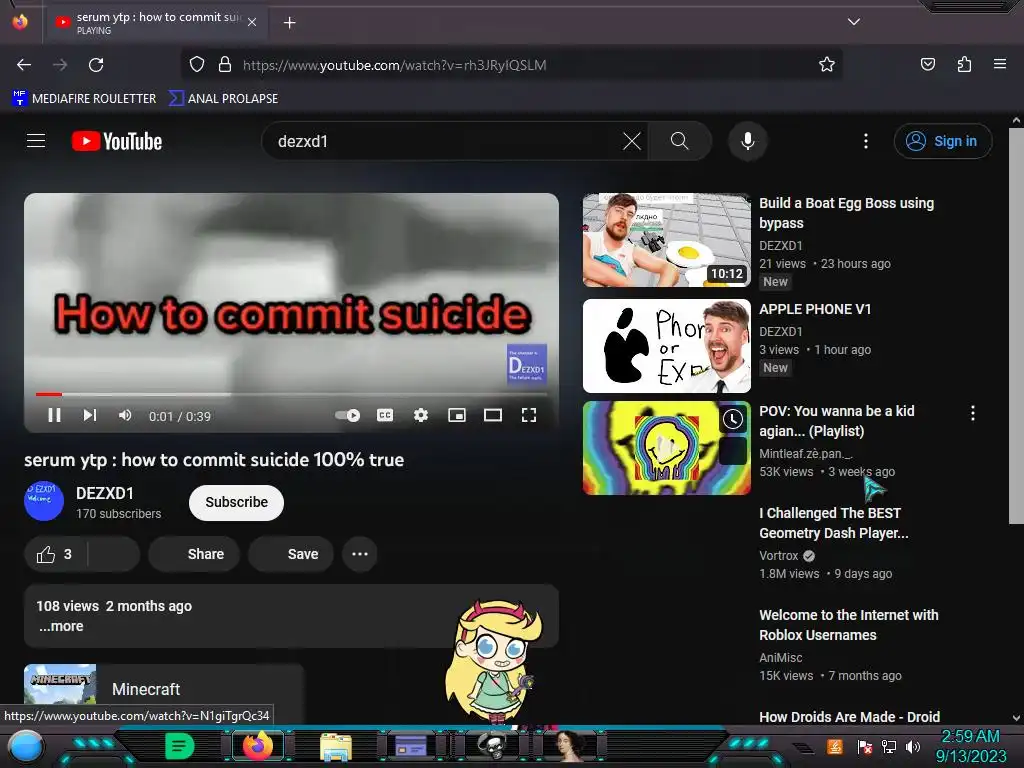Screen dimensions: 1024x768
Task: Open Pocket save icon
Action: click(928, 65)
